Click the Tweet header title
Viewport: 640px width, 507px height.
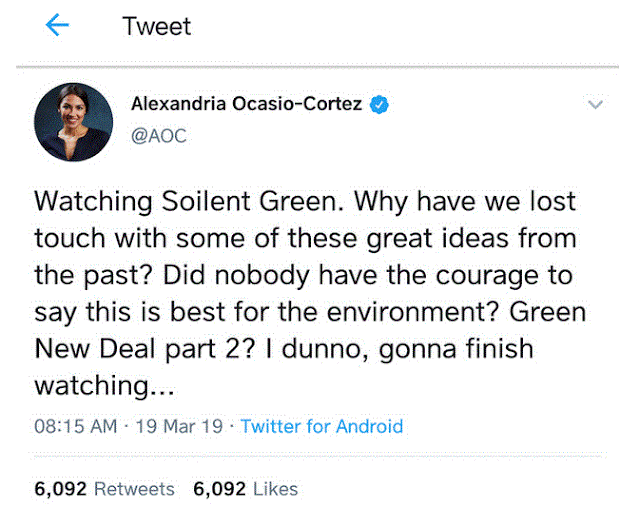[x=156, y=26]
